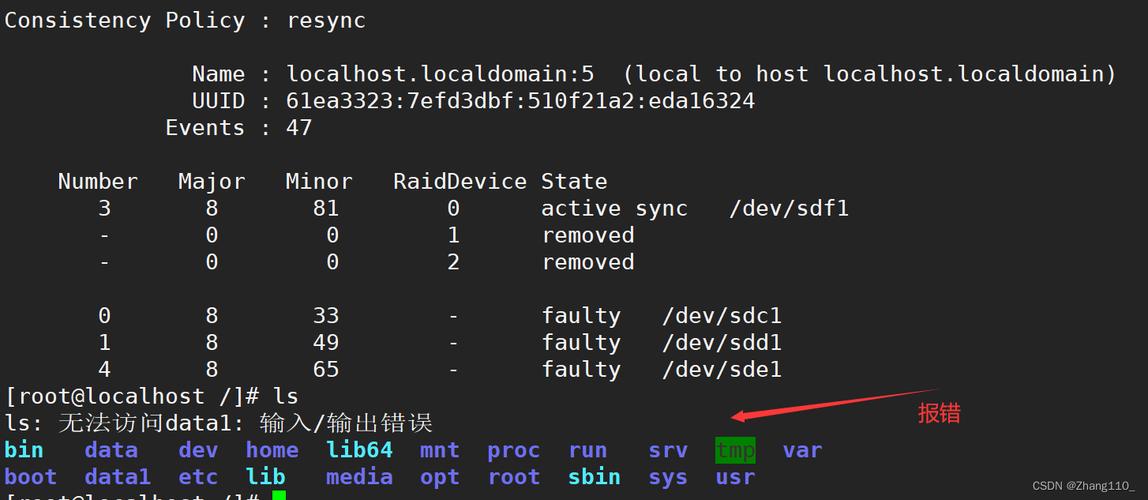Click the 'data1' entry in ls listing
1148x500 pixels.
[118, 477]
